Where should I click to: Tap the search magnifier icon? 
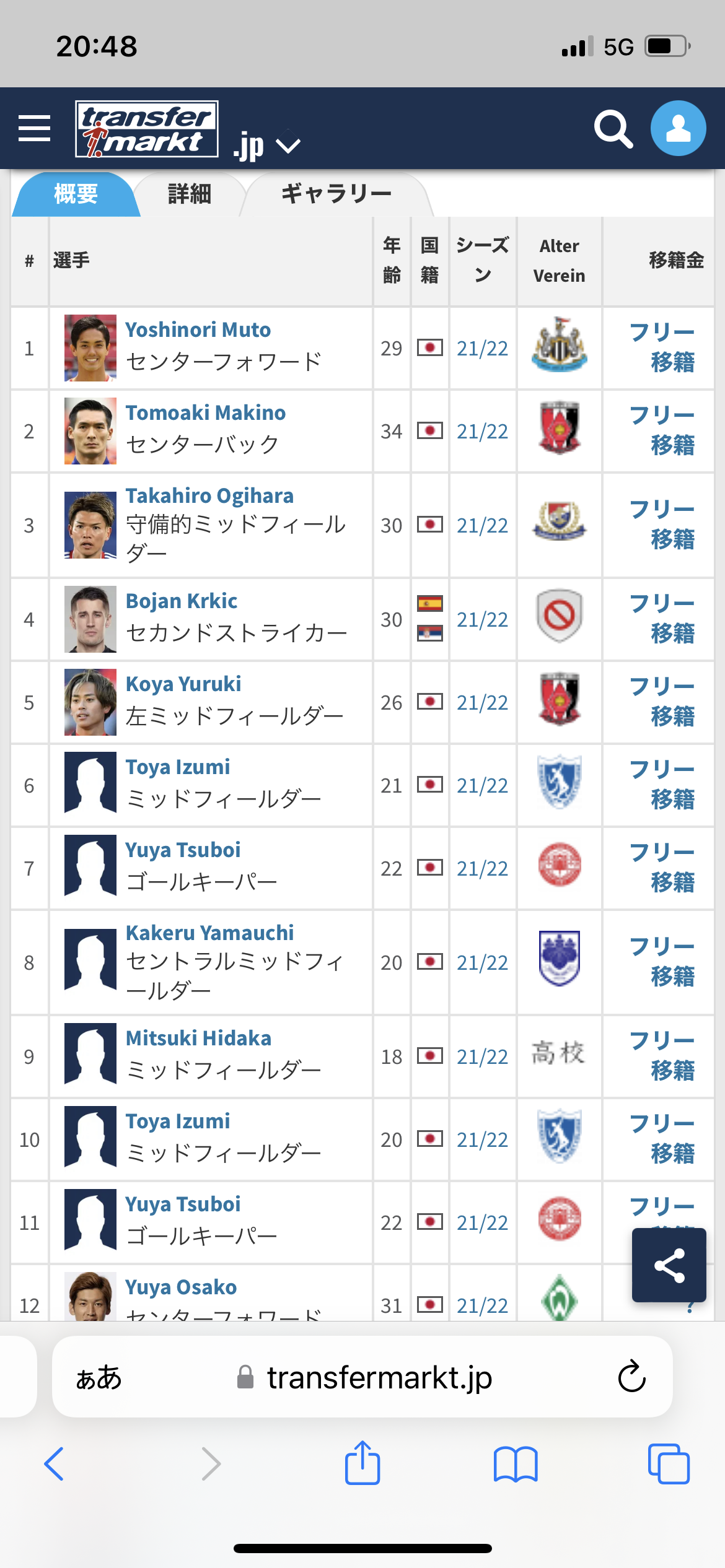click(613, 129)
